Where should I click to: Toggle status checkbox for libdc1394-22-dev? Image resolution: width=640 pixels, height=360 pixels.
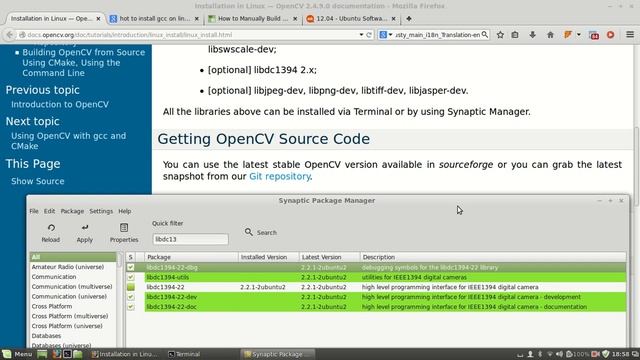131,297
